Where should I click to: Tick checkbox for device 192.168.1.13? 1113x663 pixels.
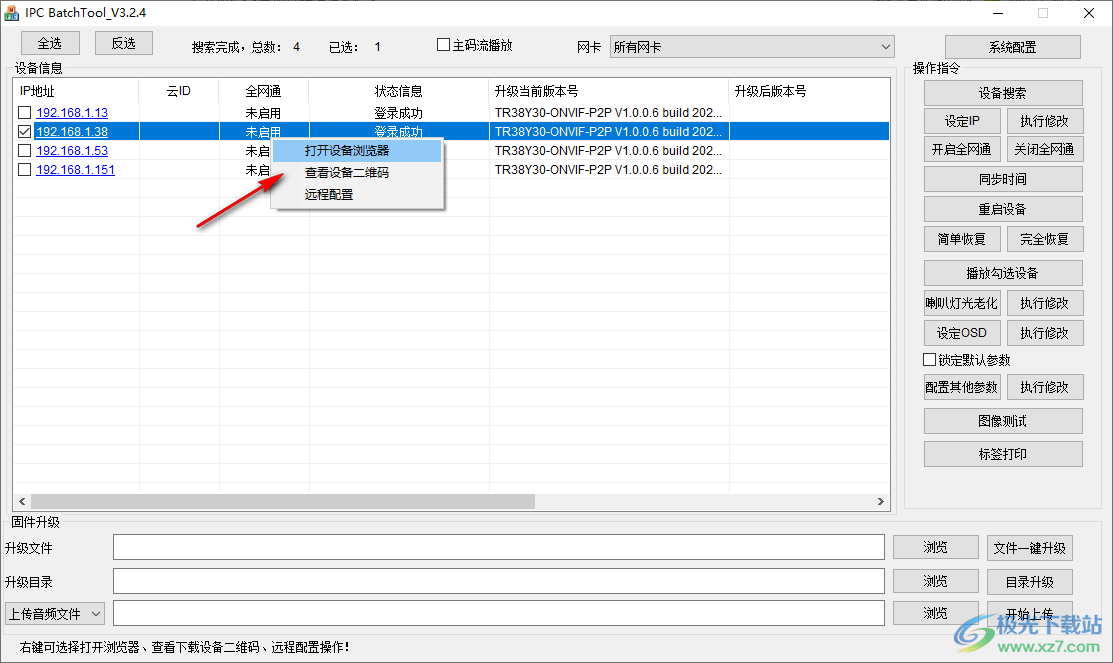[25, 112]
